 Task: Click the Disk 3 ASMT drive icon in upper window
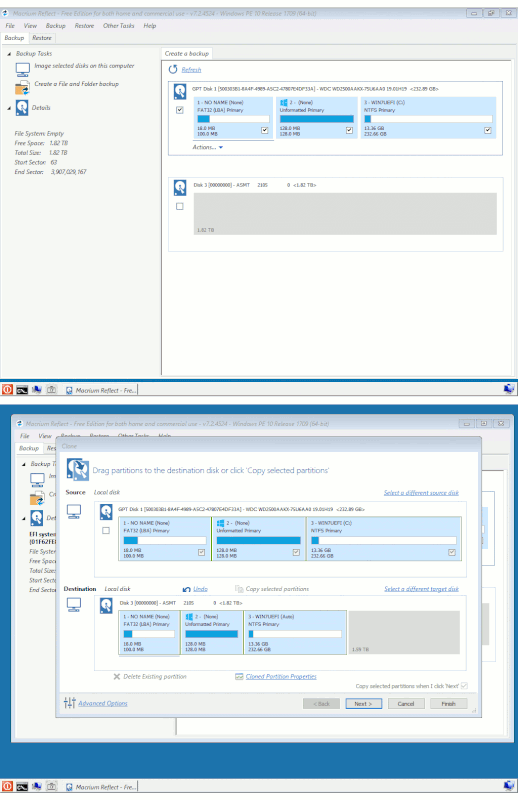point(180,187)
